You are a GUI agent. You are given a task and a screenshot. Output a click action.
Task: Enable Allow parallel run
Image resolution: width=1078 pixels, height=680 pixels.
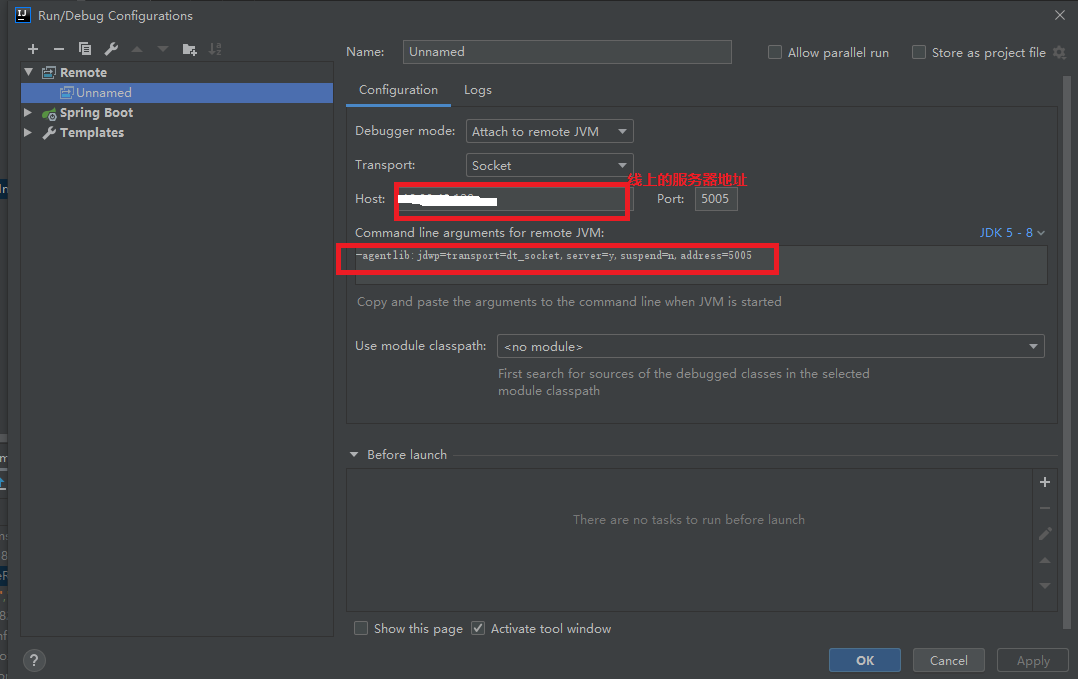point(775,53)
